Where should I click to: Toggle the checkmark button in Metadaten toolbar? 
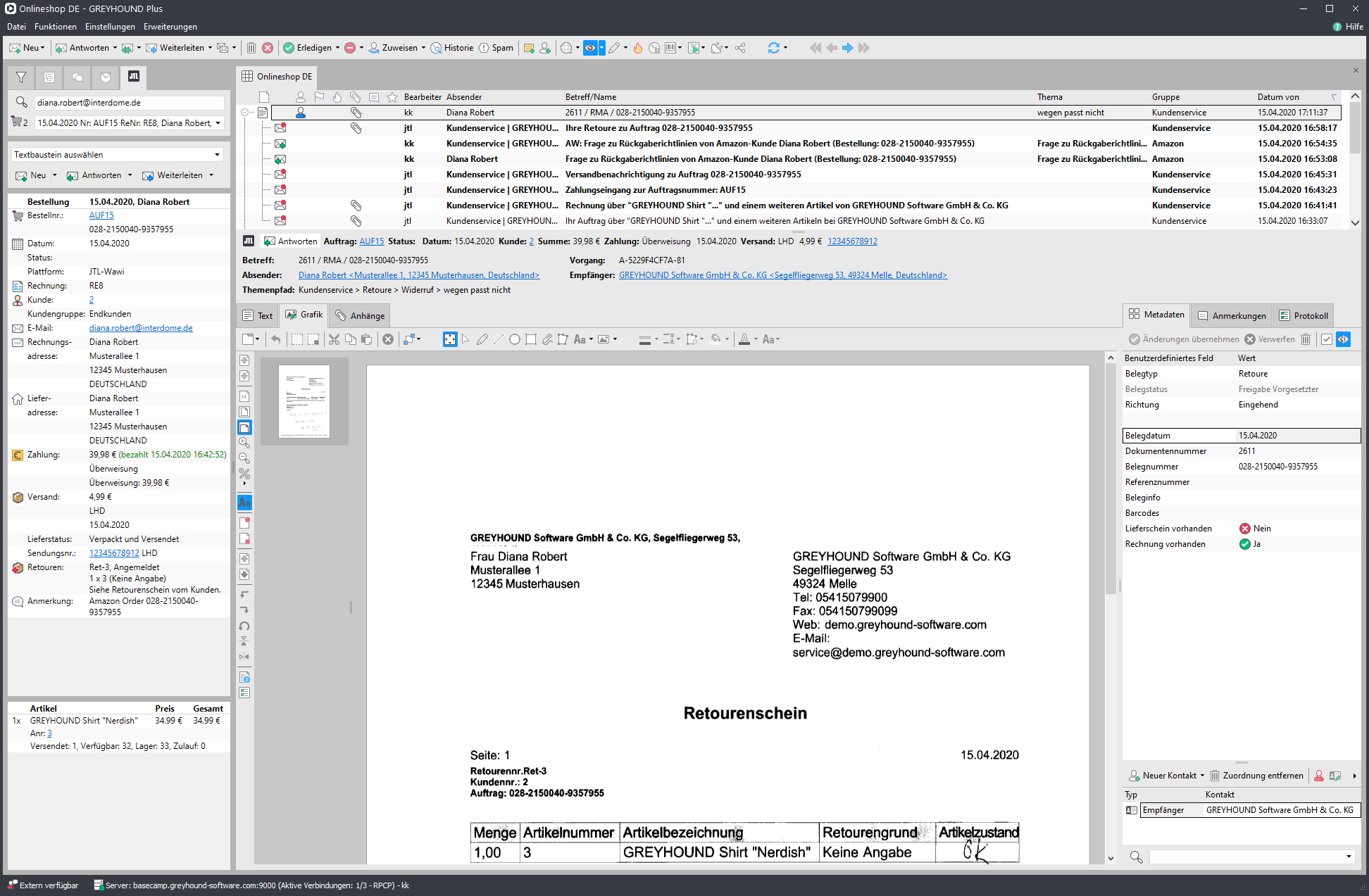click(x=1326, y=339)
